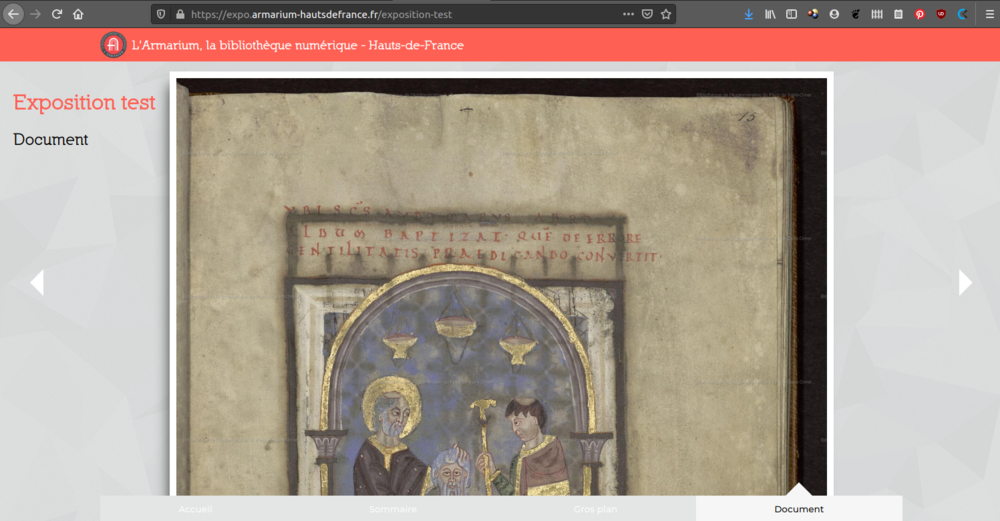Viewport: 1000px width, 521px height.
Task: Switch to the Sommaire tab
Action: (x=393, y=509)
